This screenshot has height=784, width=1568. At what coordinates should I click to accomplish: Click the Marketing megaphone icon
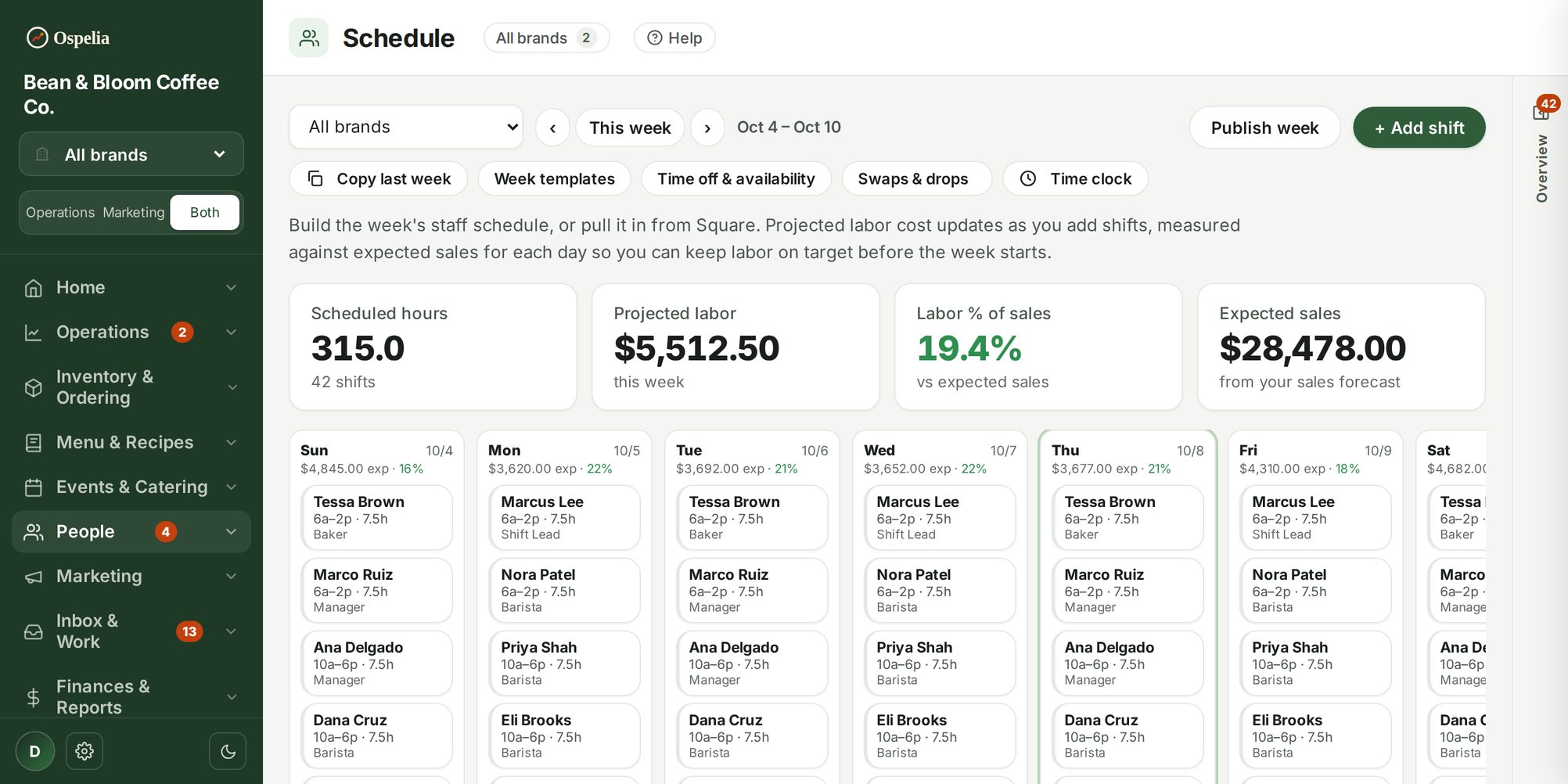pyautogui.click(x=34, y=577)
